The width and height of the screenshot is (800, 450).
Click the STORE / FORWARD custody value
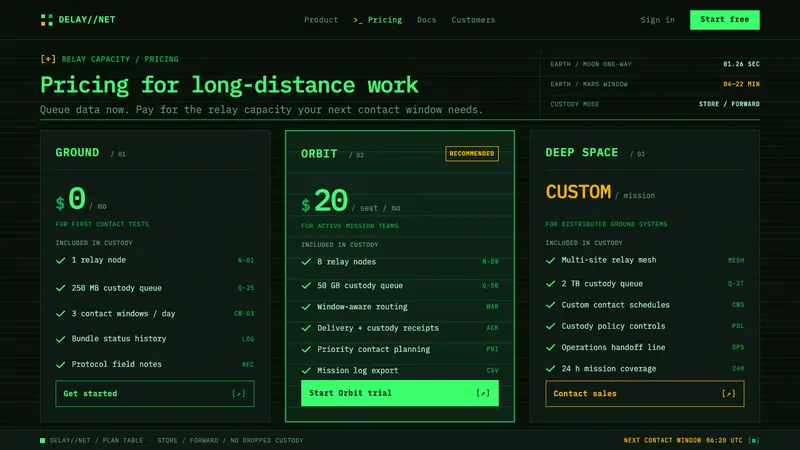pos(729,104)
